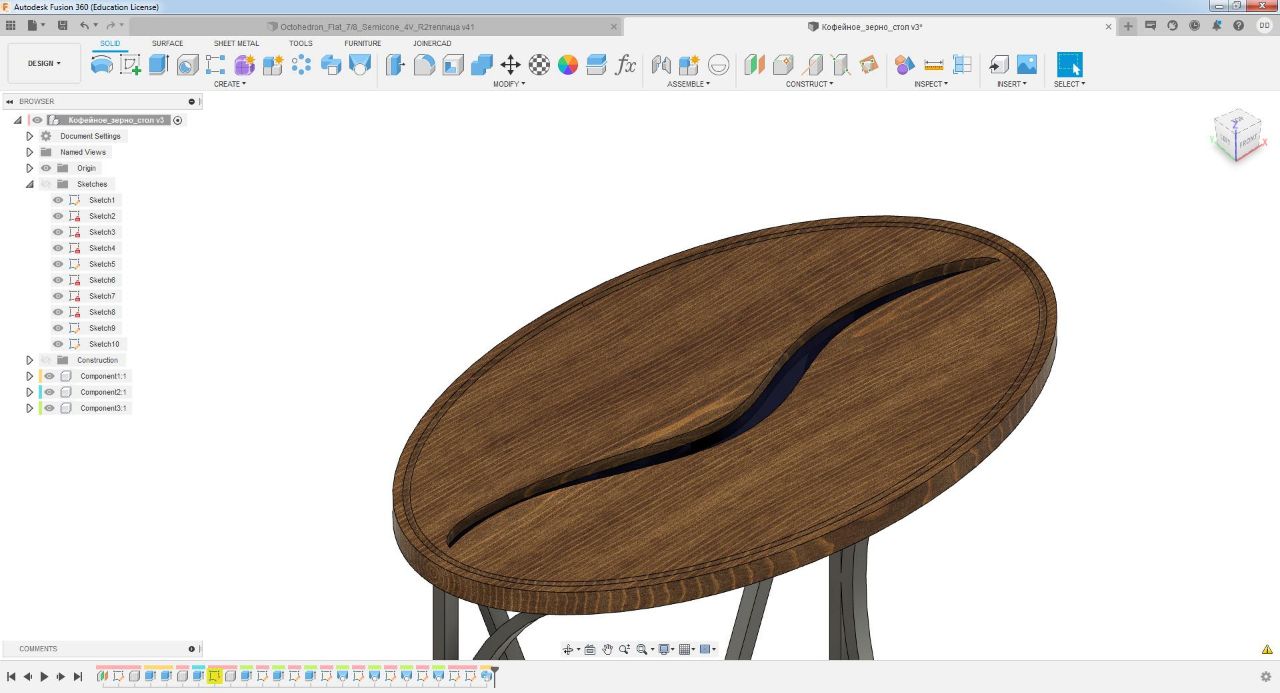
Task: Switch to the SURFACE tab
Action: [167, 43]
